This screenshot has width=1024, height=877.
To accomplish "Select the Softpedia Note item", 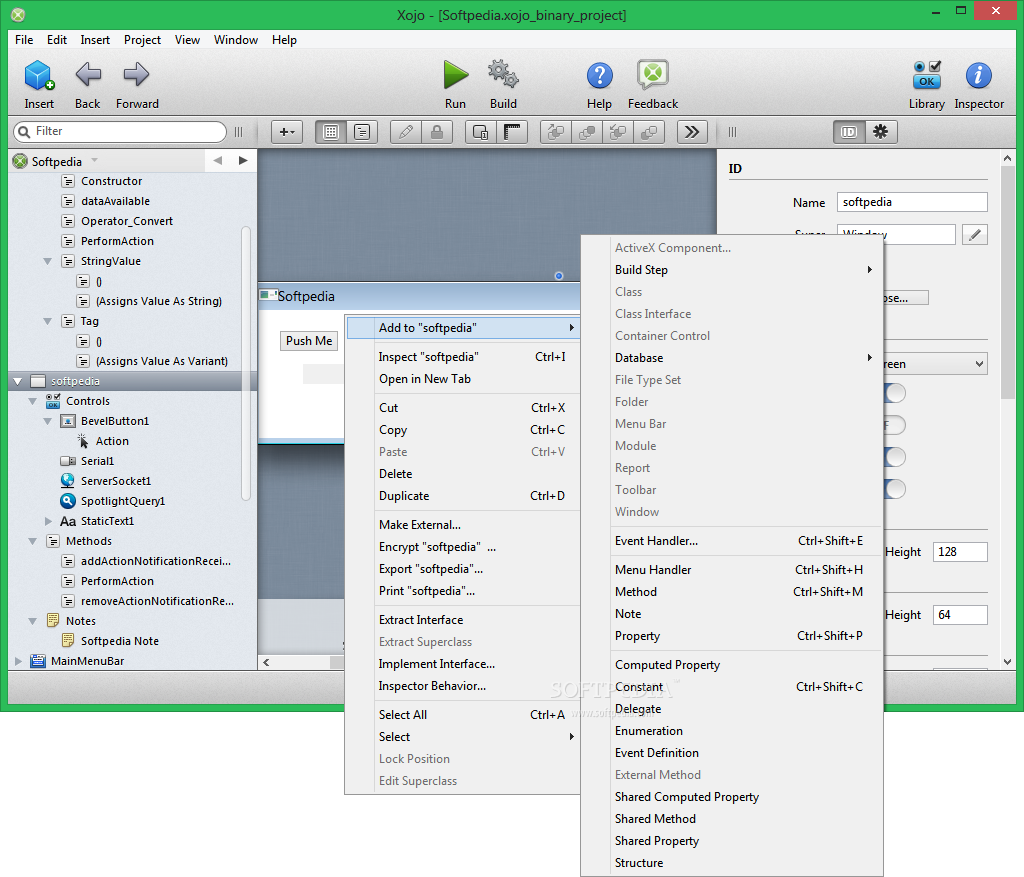I will click(120, 641).
